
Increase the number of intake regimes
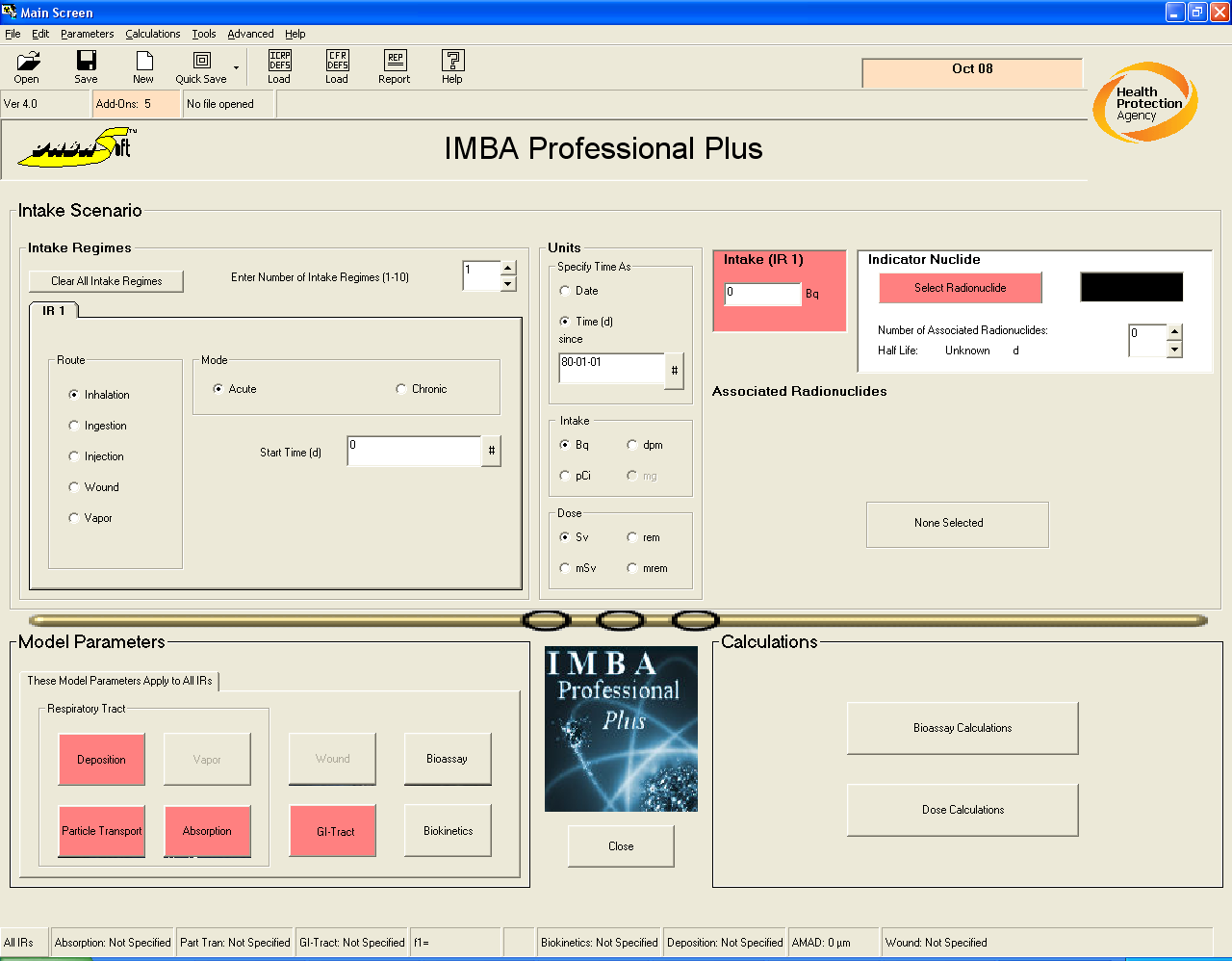[508, 269]
